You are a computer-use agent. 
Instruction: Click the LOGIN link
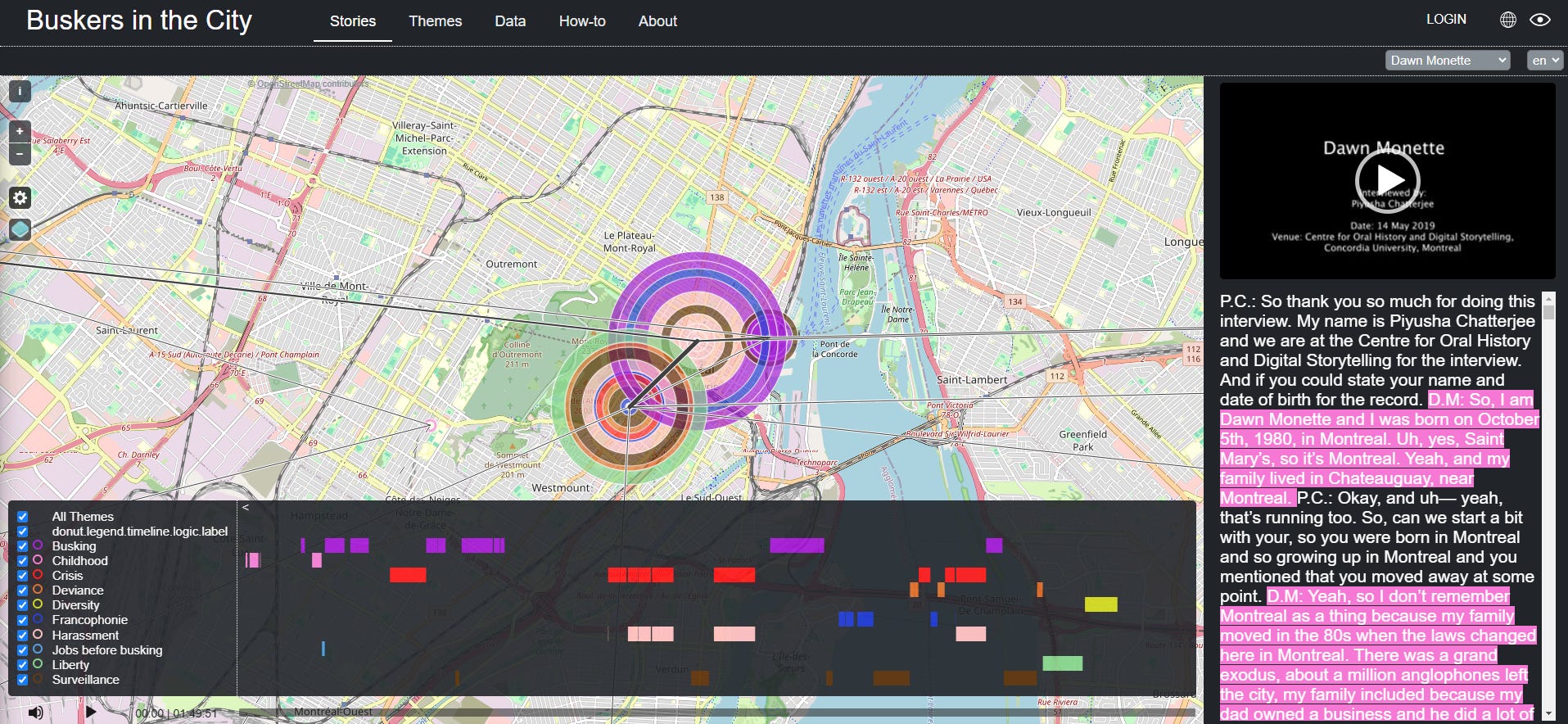coord(1446,19)
